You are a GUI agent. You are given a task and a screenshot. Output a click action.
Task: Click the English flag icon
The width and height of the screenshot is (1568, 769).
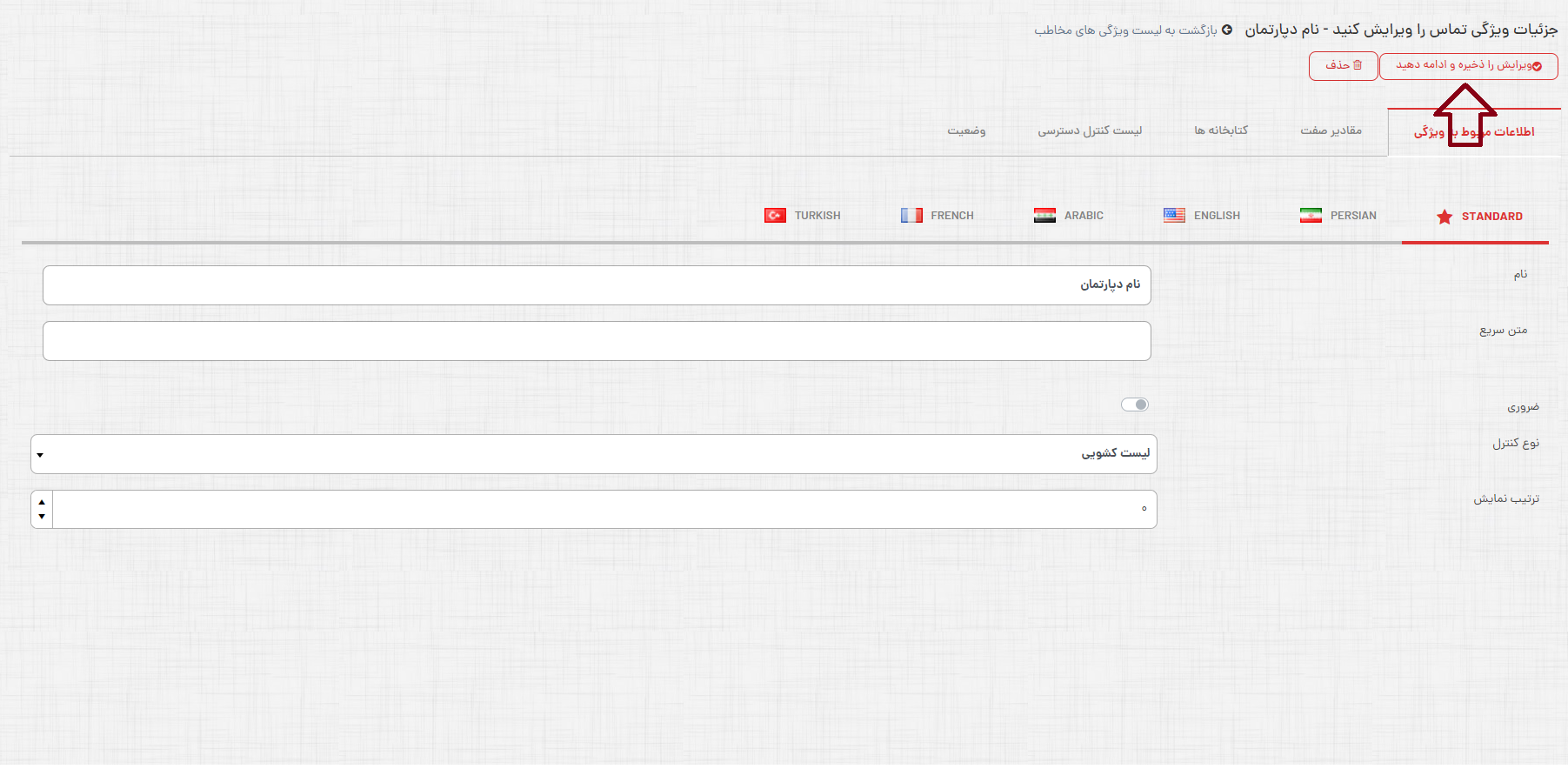(x=1174, y=216)
